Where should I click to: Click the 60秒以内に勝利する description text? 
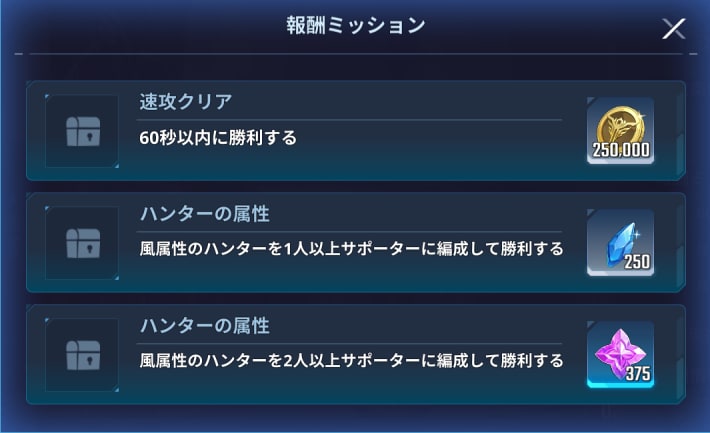219,138
